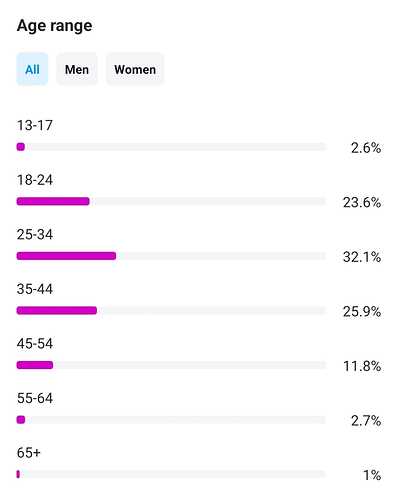Image resolution: width=398 pixels, height=500 pixels.
Task: Select the 55-64 progress bar
Action: pyautogui.click(x=171, y=420)
